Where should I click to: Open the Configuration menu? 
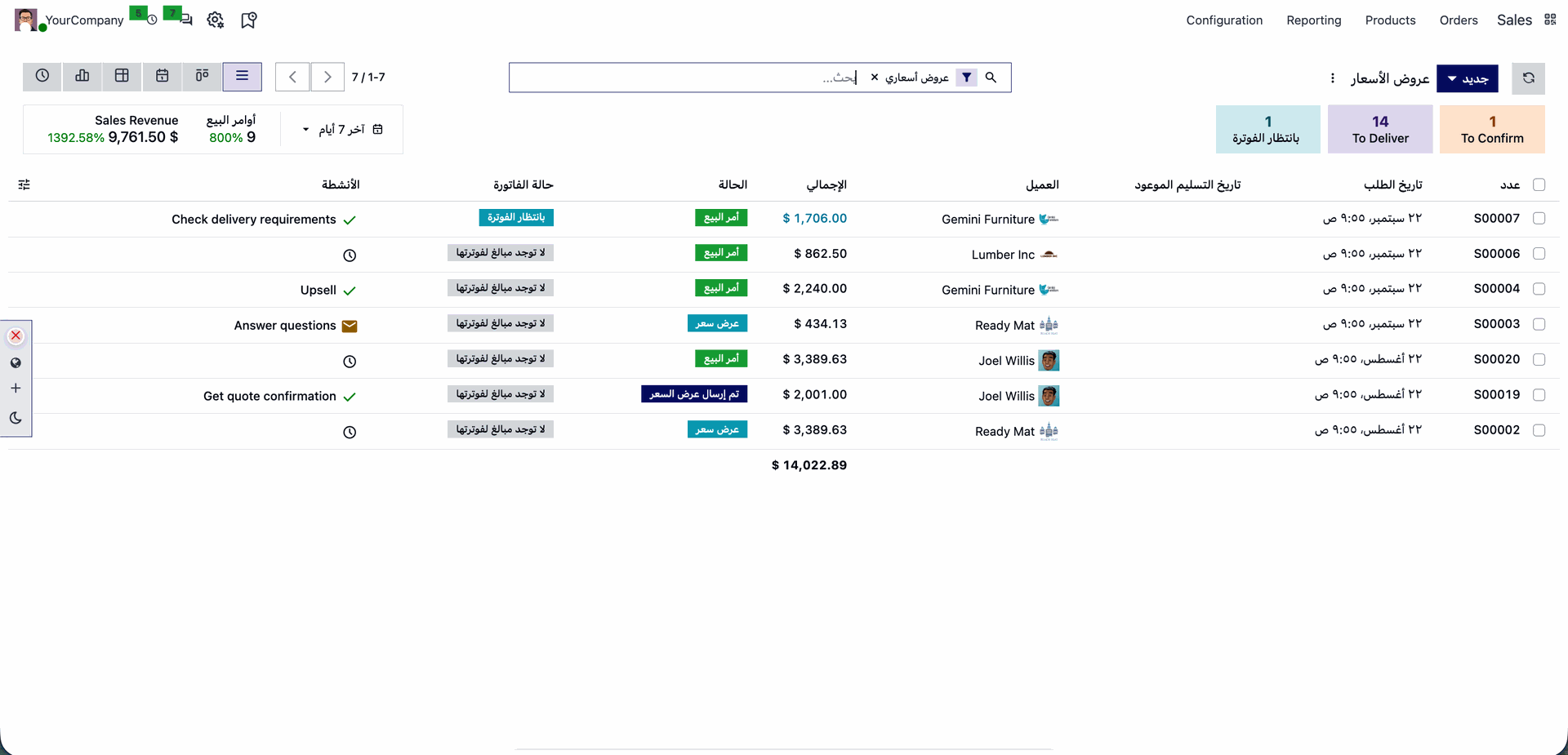(x=1224, y=20)
